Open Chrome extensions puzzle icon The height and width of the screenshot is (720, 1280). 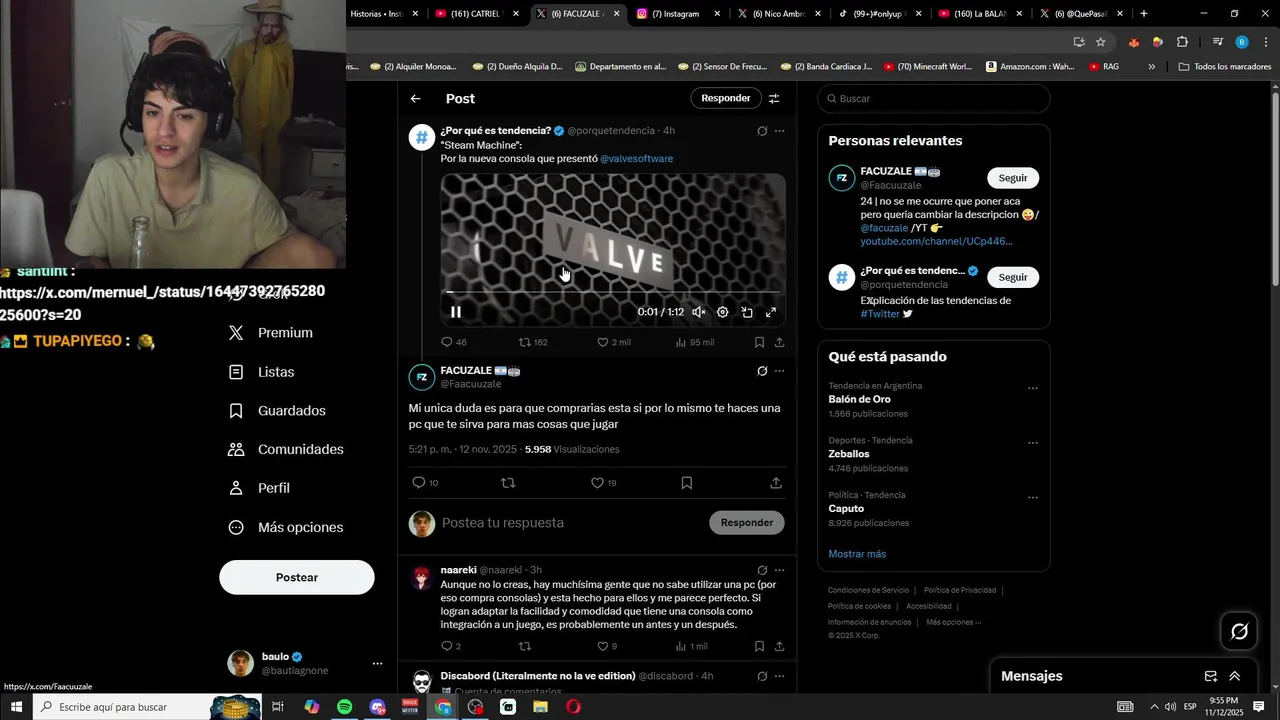(1182, 42)
